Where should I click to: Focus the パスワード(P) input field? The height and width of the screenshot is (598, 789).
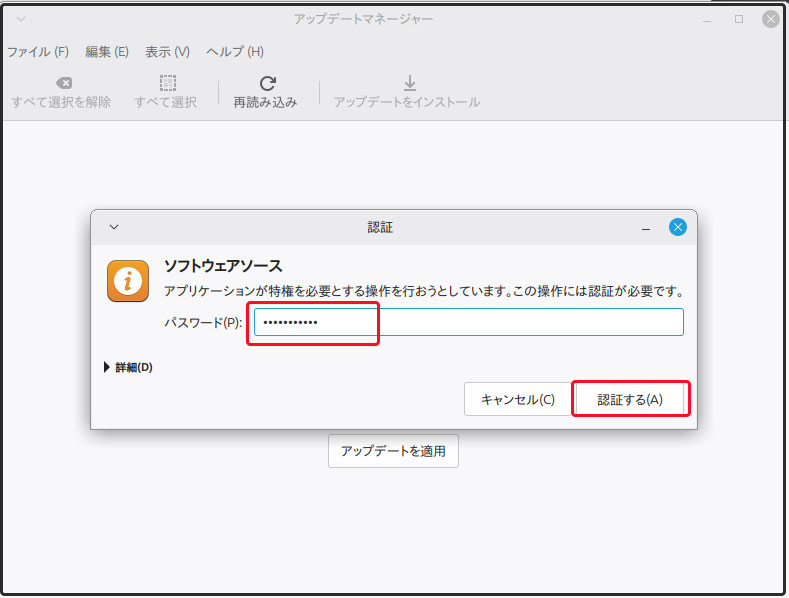(x=468, y=322)
